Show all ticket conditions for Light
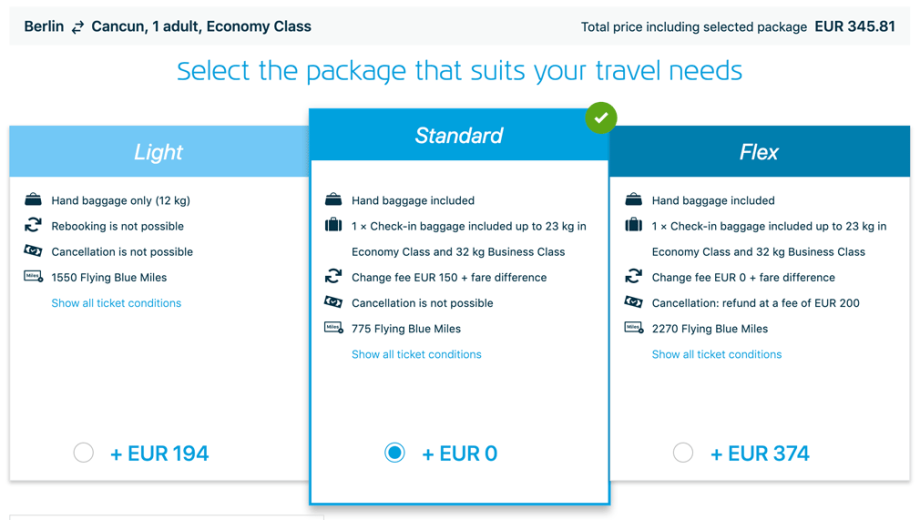The image size is (920, 520). (116, 303)
